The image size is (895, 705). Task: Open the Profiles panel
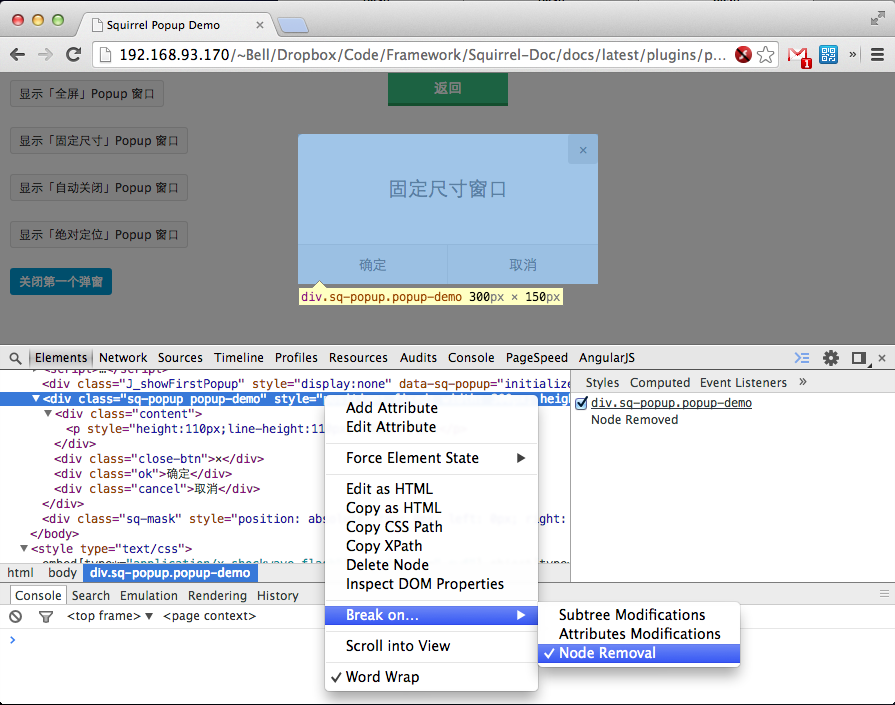tap(296, 358)
